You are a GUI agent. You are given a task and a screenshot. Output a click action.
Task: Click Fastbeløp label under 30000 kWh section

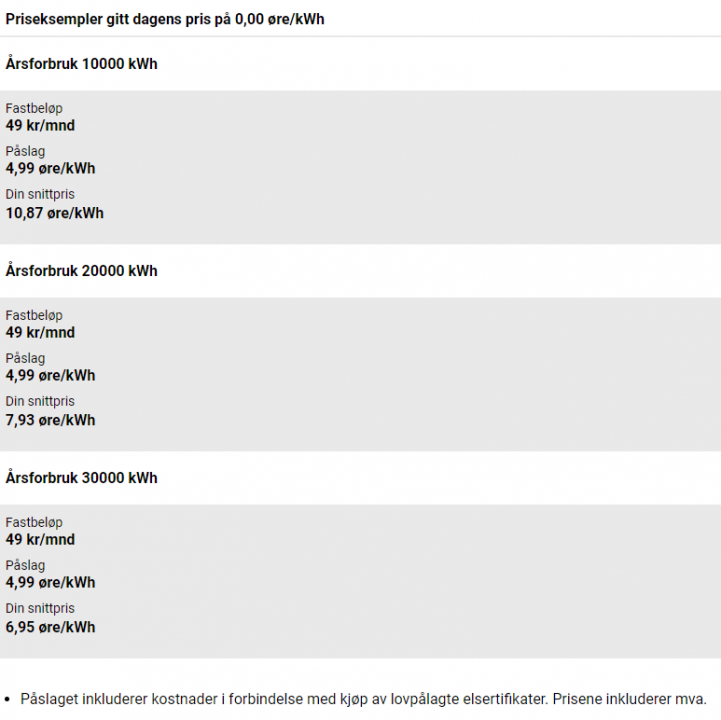pyautogui.click(x=34, y=522)
